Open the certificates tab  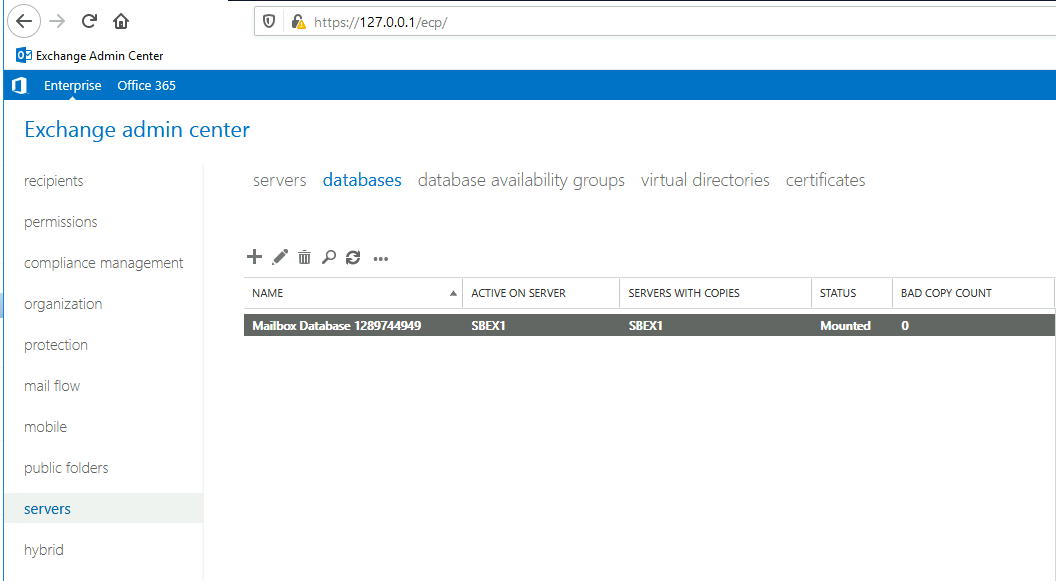826,180
